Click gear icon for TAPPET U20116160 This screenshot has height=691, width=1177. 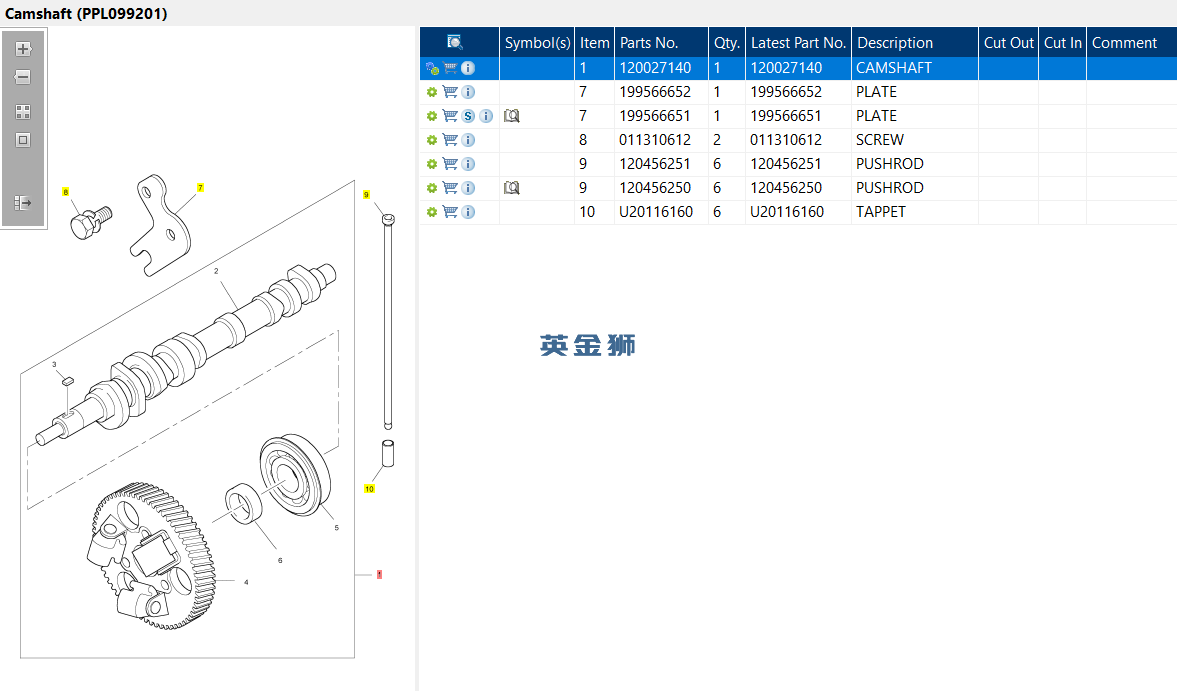pos(432,212)
